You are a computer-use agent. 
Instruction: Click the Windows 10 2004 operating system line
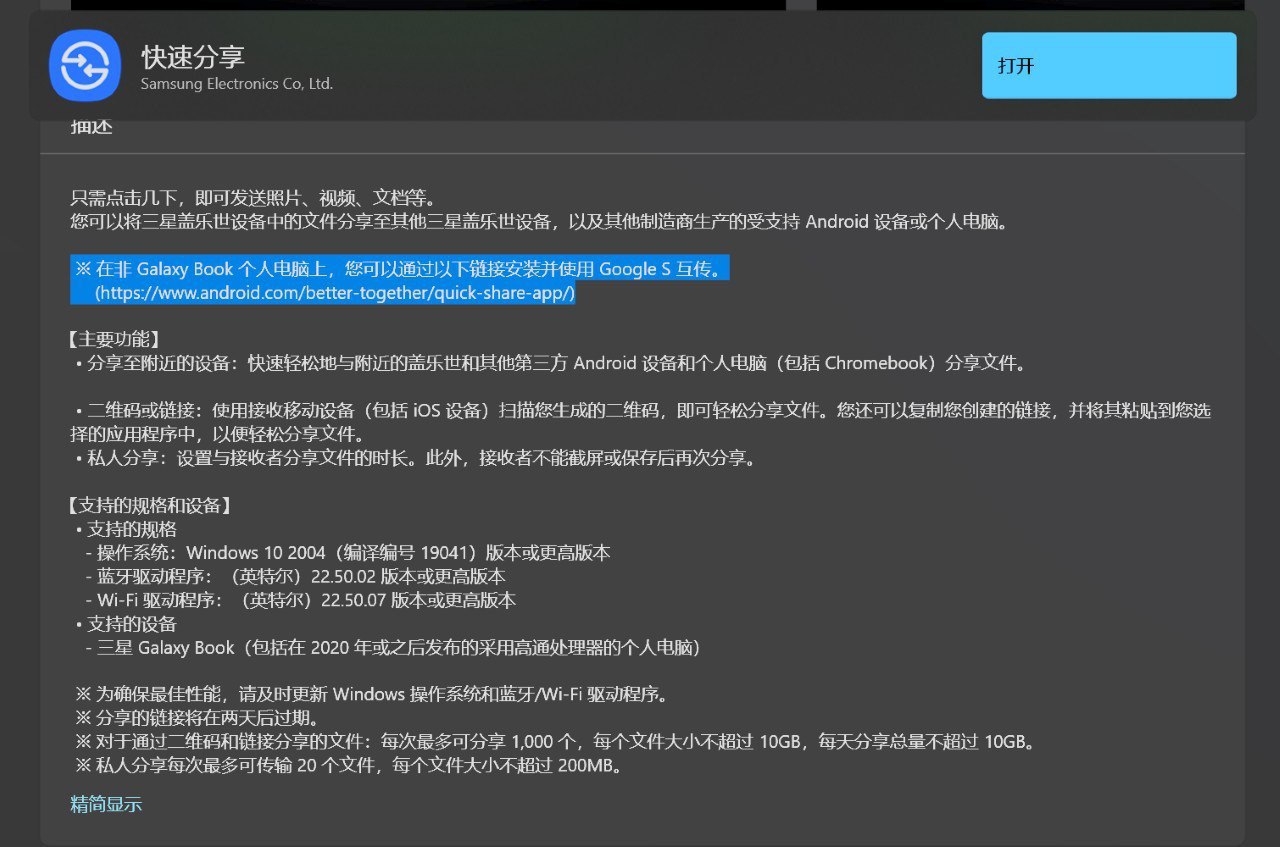point(348,553)
